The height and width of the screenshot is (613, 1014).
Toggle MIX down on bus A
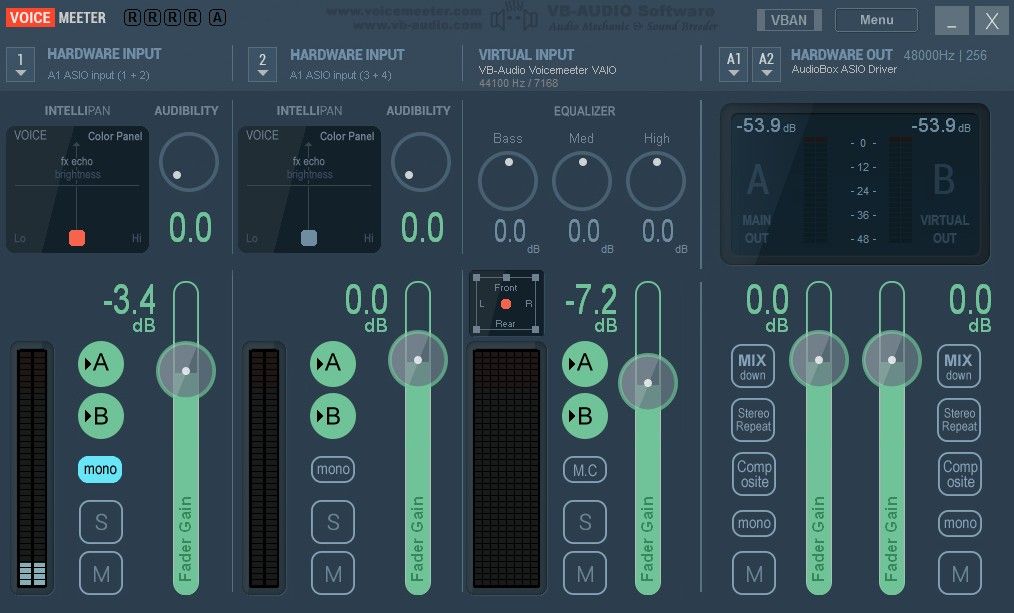tap(753, 366)
